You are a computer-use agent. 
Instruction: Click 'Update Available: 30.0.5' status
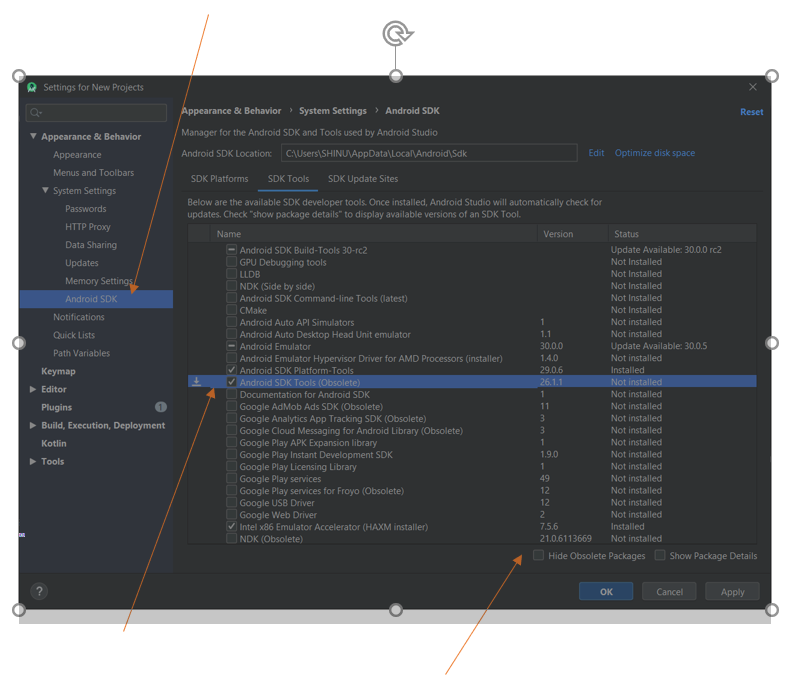point(659,346)
